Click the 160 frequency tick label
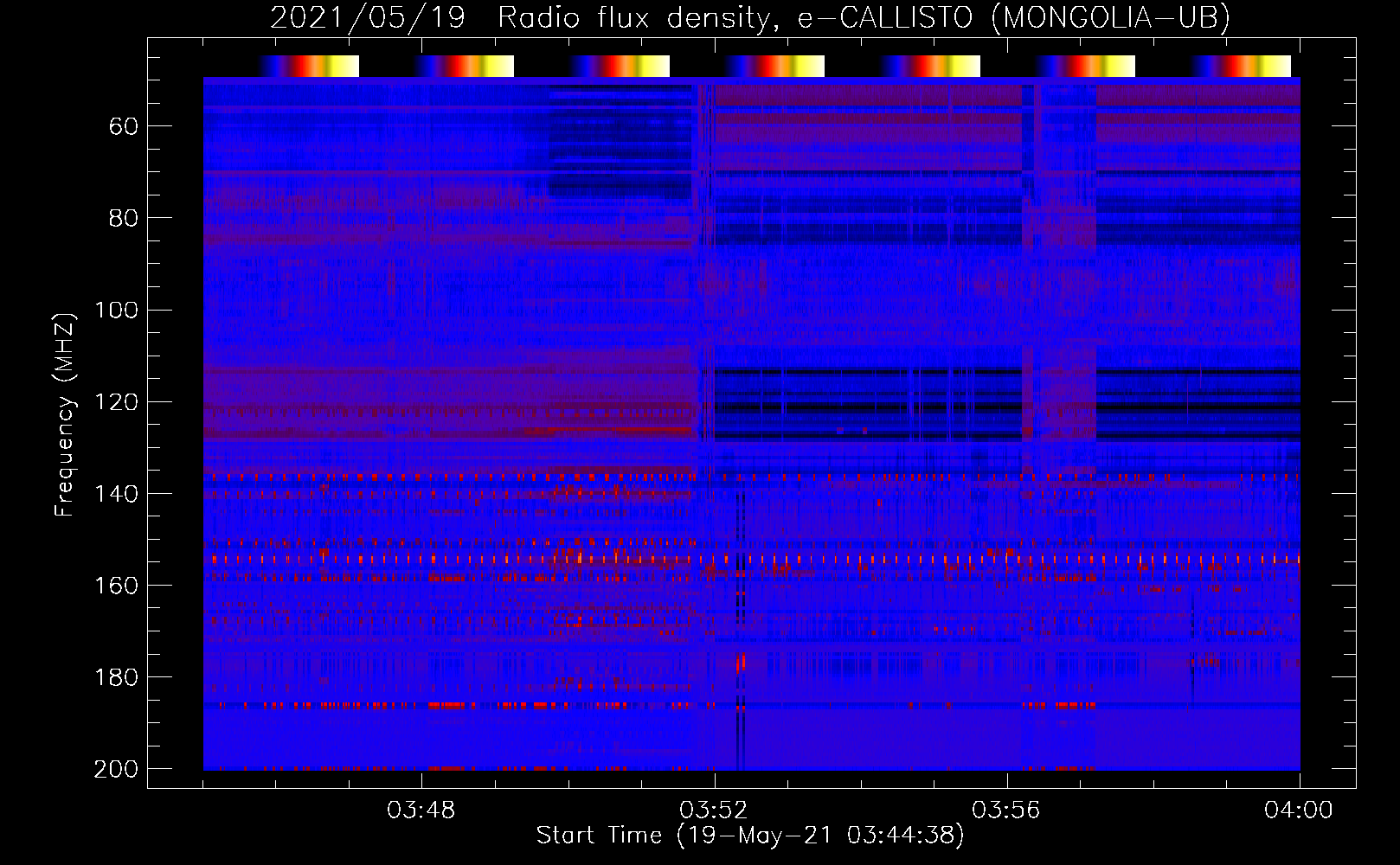The width and height of the screenshot is (1400, 865). coord(116,585)
